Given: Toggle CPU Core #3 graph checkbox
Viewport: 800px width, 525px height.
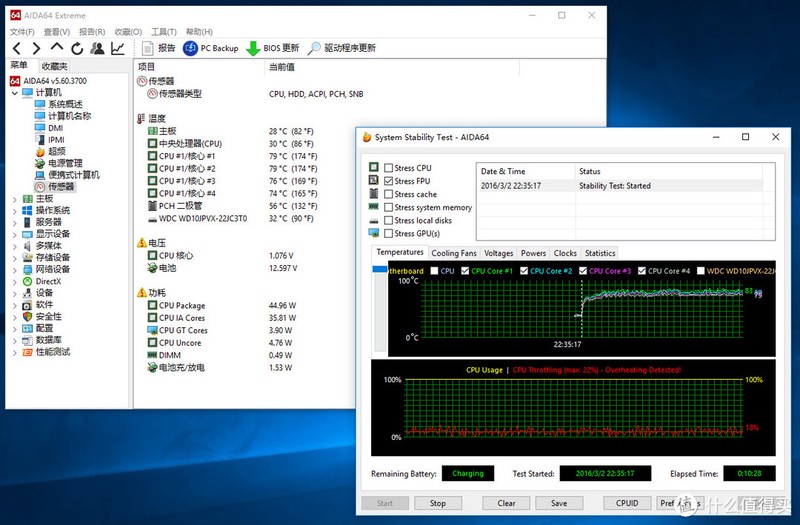Looking at the screenshot, I should [x=583, y=271].
